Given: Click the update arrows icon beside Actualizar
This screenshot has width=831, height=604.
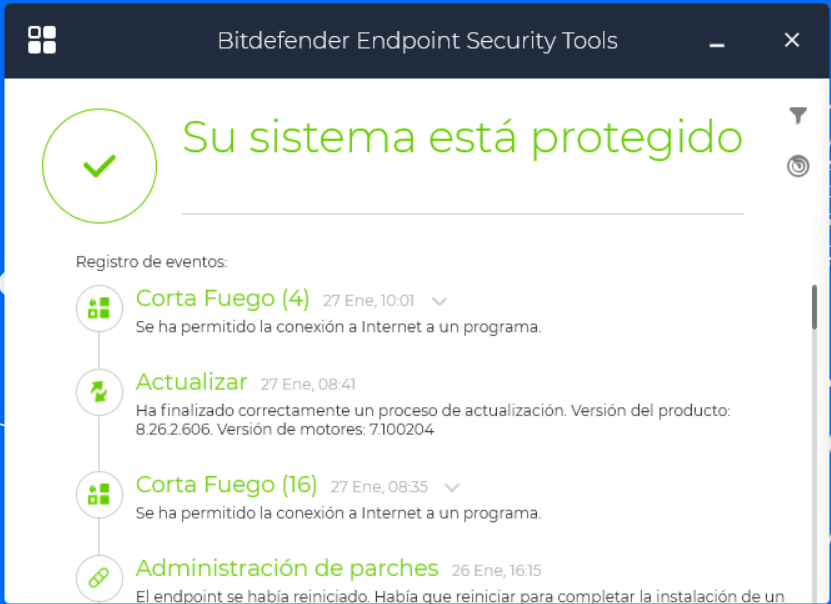Looking at the screenshot, I should [x=99, y=391].
